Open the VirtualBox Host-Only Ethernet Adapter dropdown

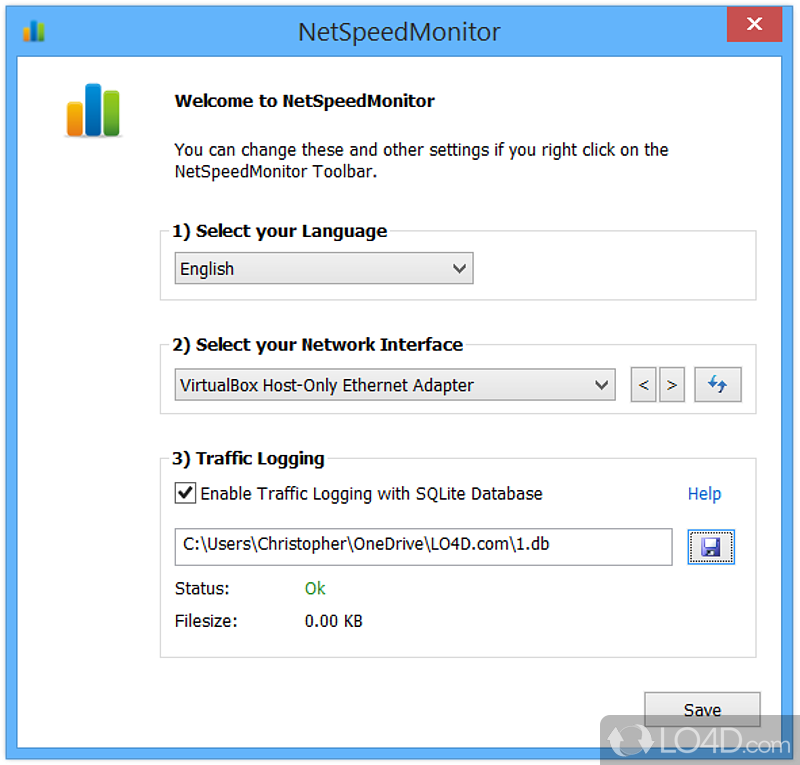395,384
